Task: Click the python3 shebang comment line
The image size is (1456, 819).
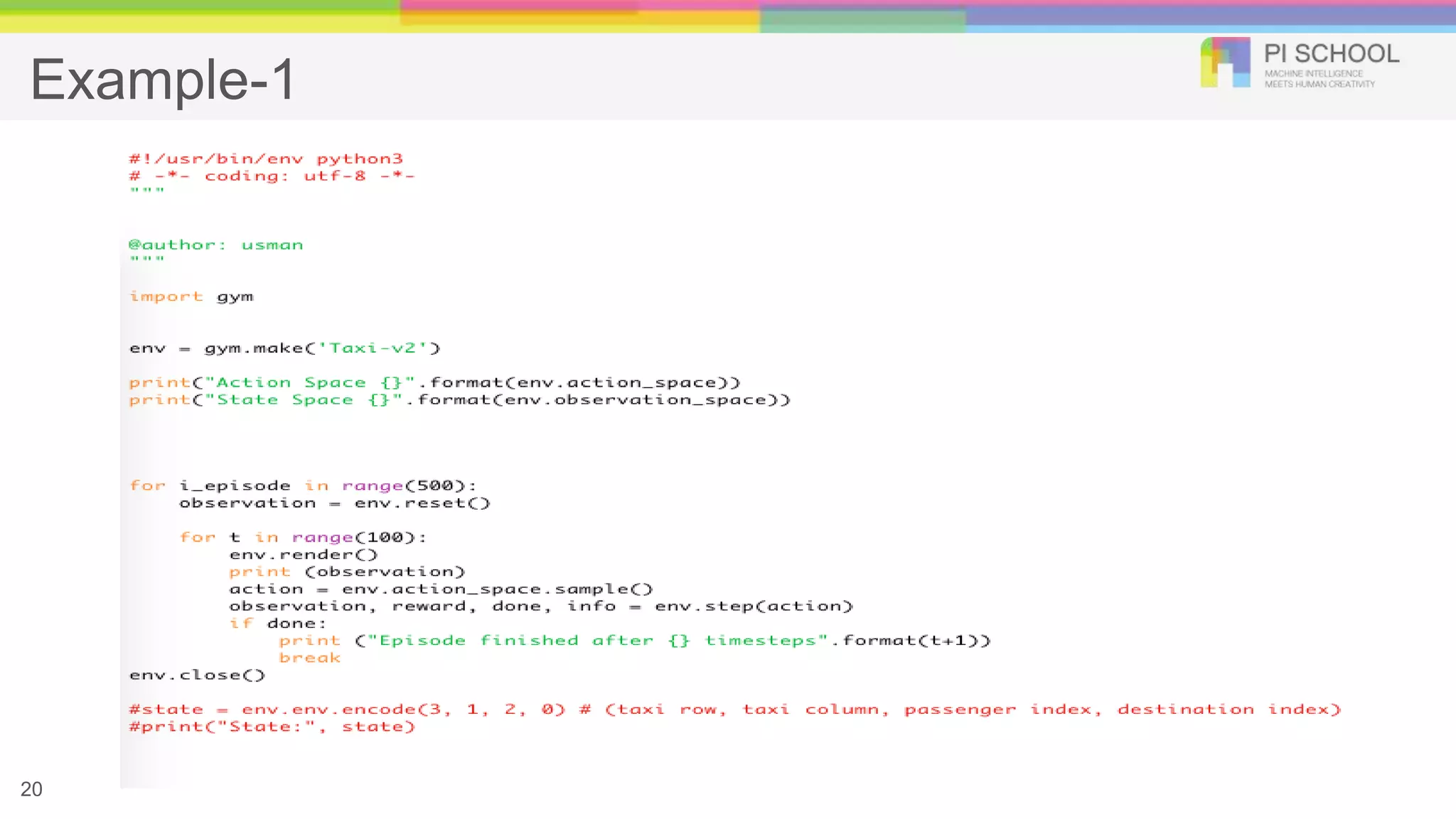Action: coord(266,159)
